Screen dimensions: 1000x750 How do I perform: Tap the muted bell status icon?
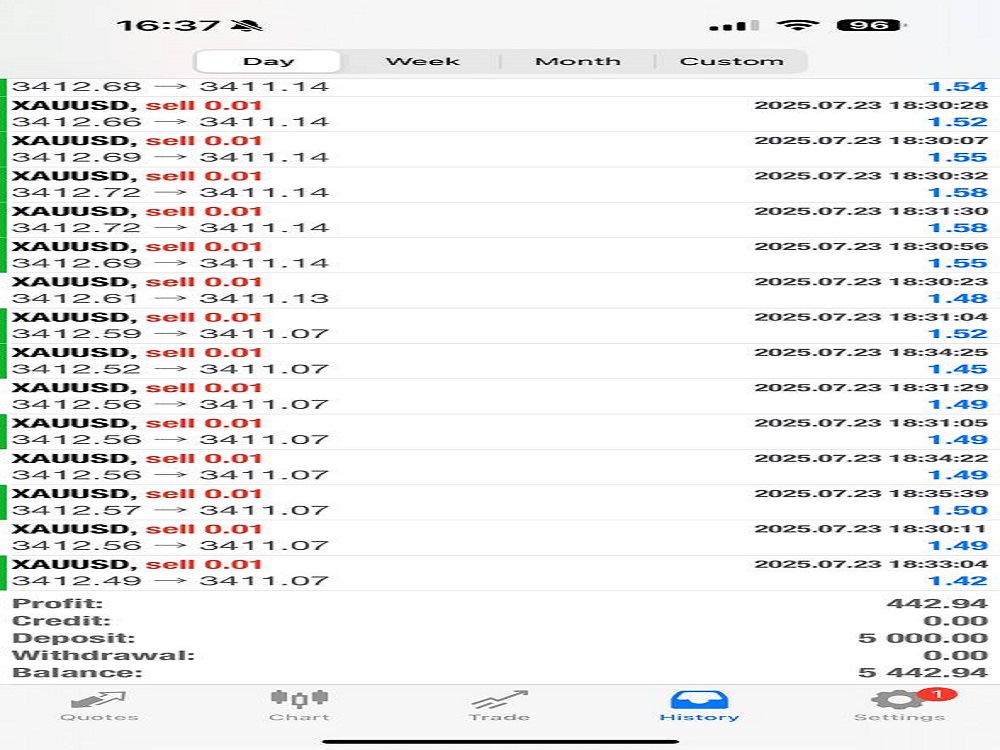tap(246, 26)
